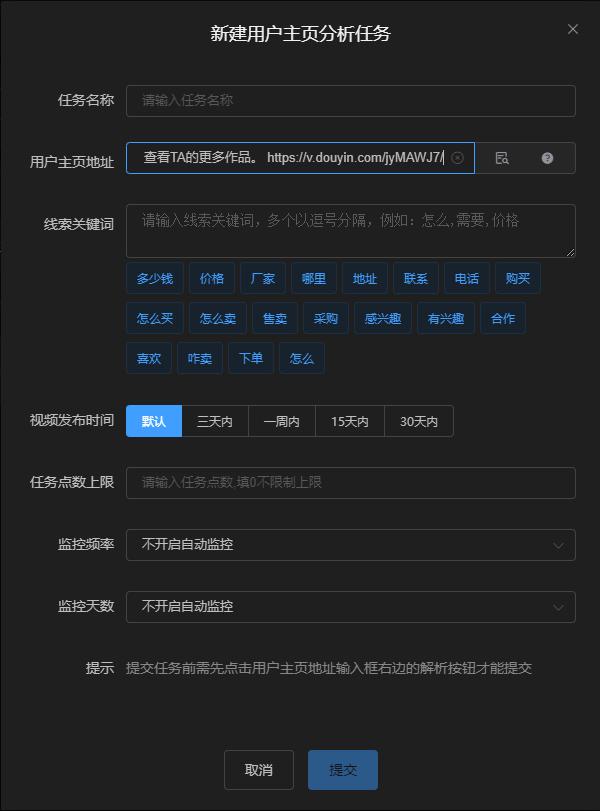Viewport: 600px width, 811px height.
Task: Select the 三天内 publish time option
Action: pos(215,421)
